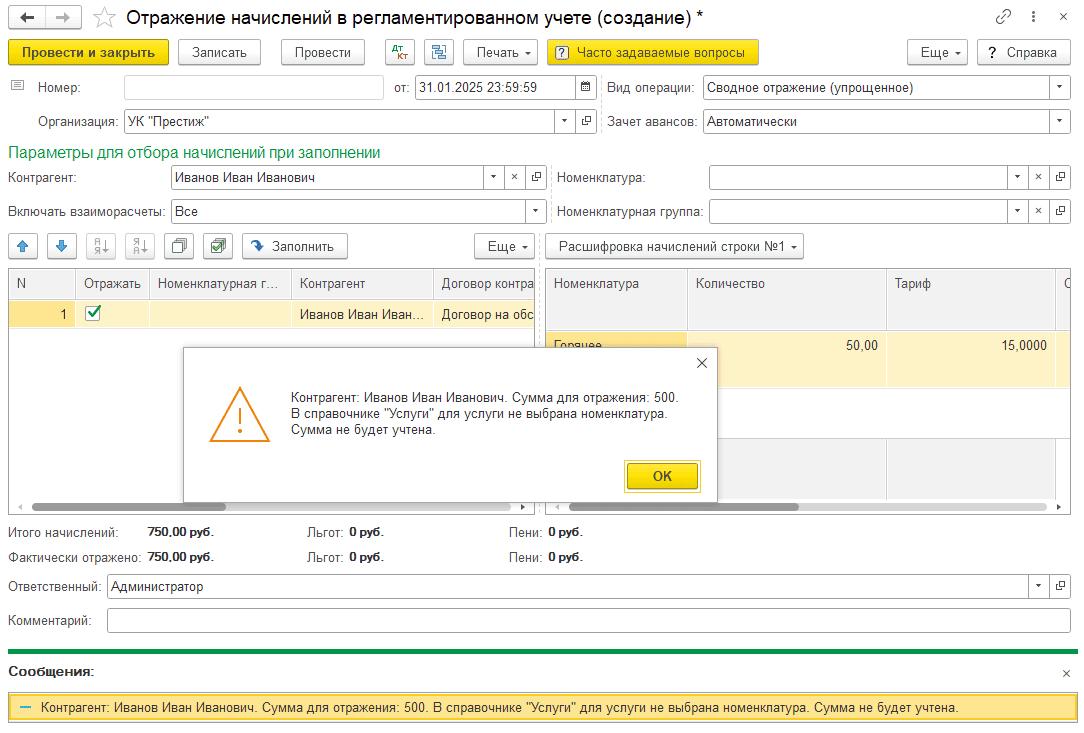
Task: Close the Сообщения panel
Action: (1066, 674)
